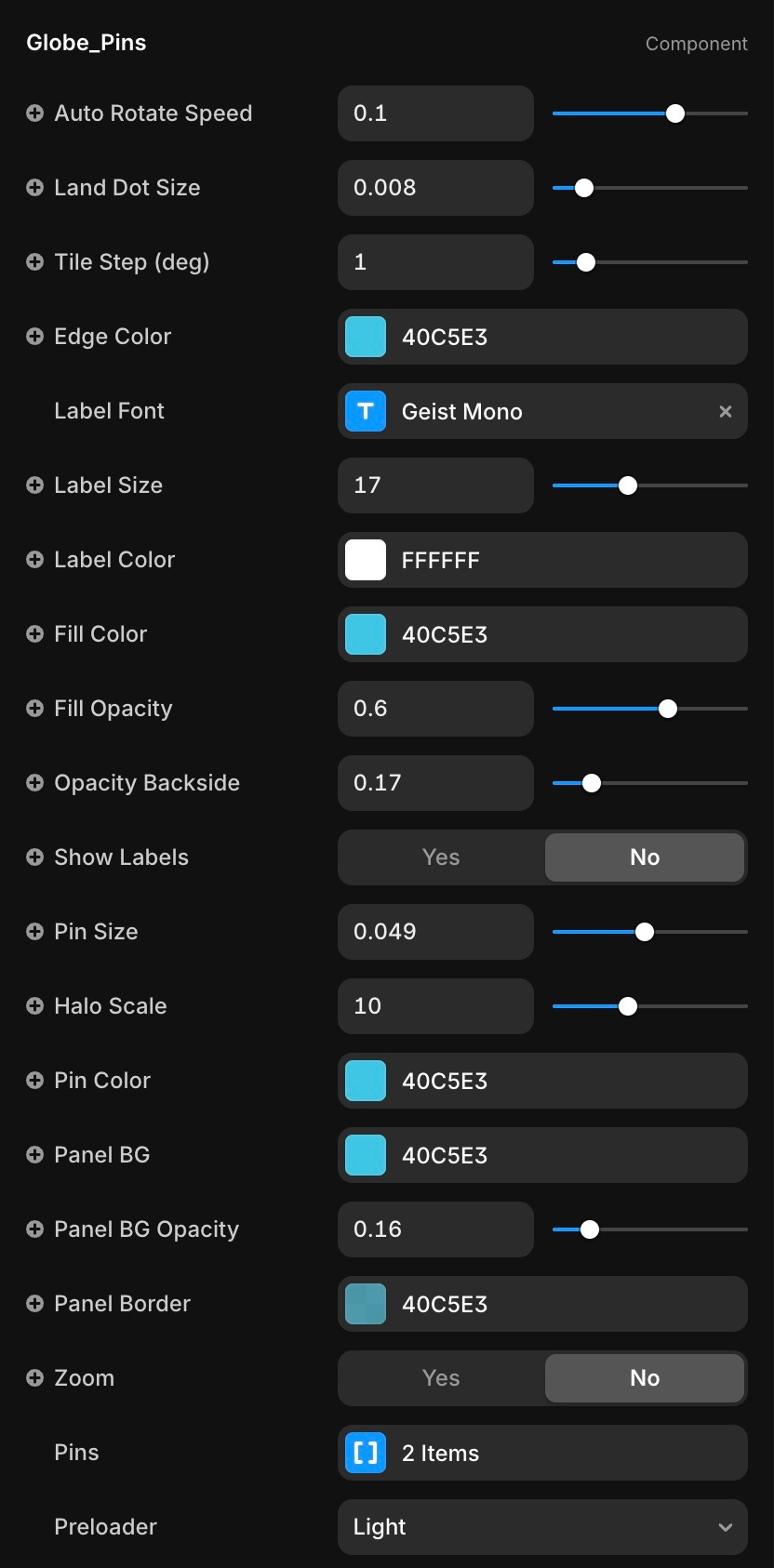
Task: Open the Pin Color swatch
Action: [x=366, y=1081]
